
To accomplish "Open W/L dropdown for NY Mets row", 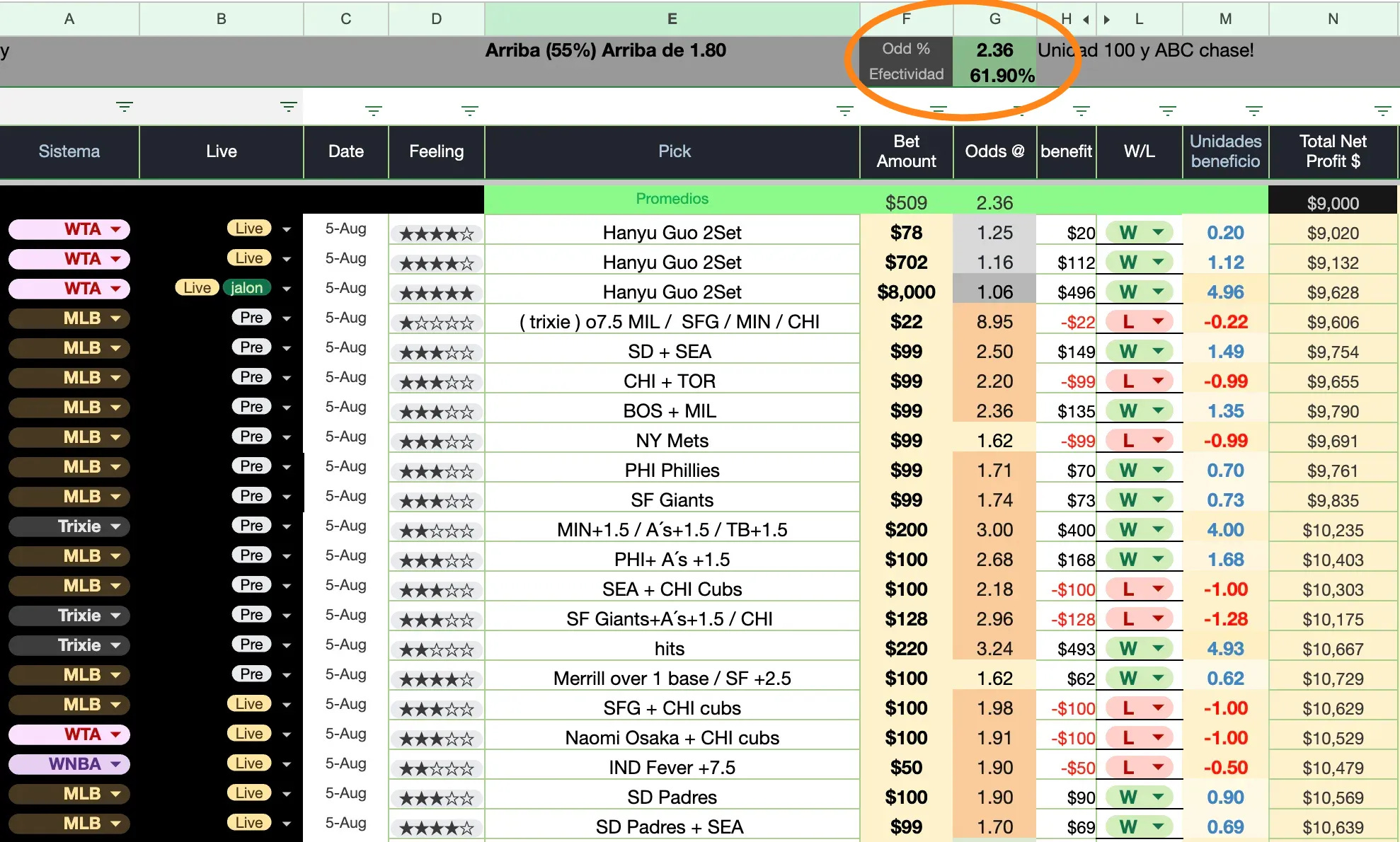I will pyautogui.click(x=1158, y=440).
